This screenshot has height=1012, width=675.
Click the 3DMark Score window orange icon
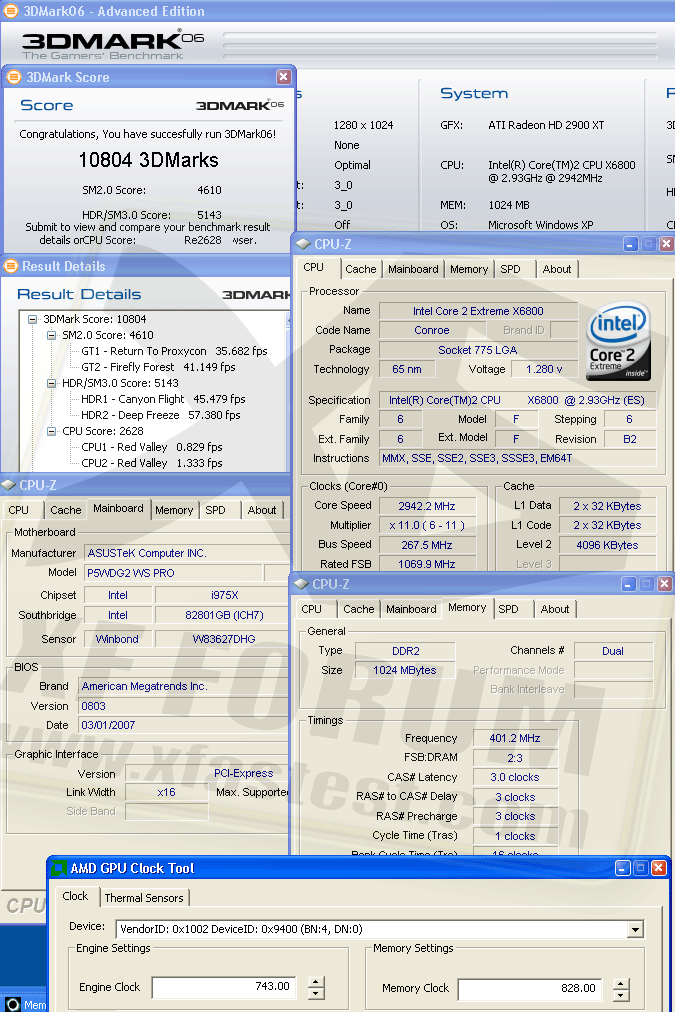pyautogui.click(x=14, y=77)
